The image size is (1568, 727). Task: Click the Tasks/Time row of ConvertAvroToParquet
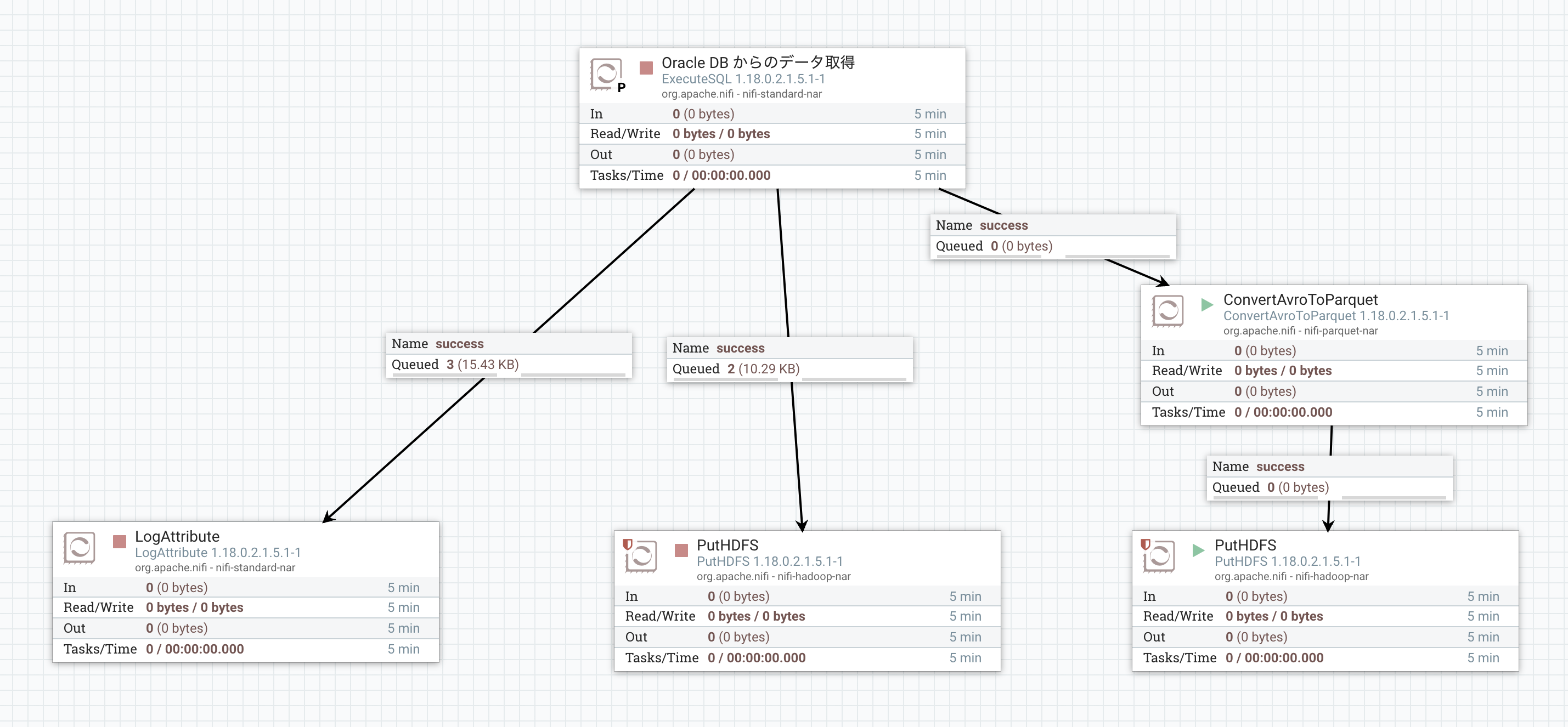tap(1334, 412)
